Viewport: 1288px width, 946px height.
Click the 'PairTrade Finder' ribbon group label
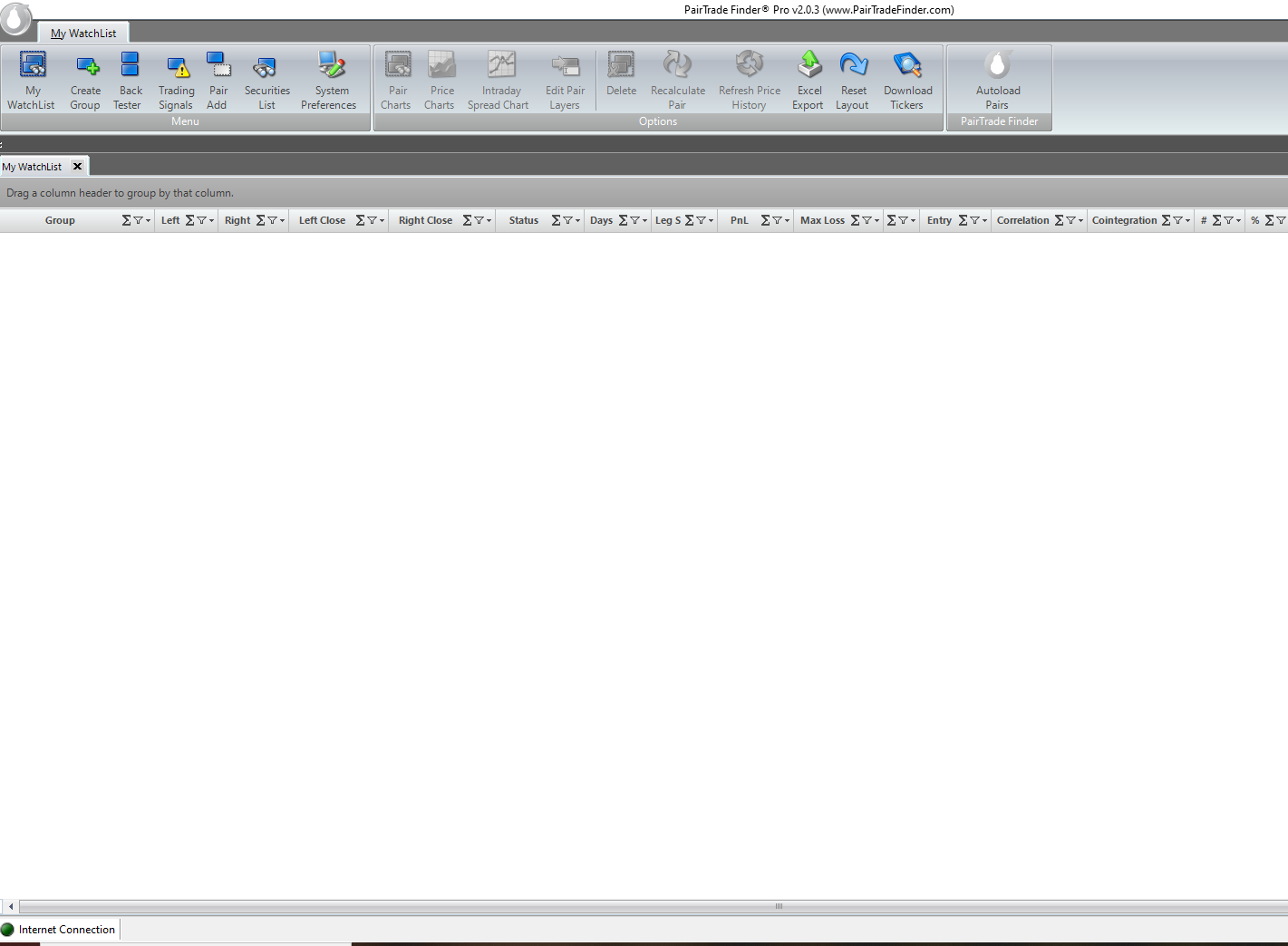(x=999, y=121)
